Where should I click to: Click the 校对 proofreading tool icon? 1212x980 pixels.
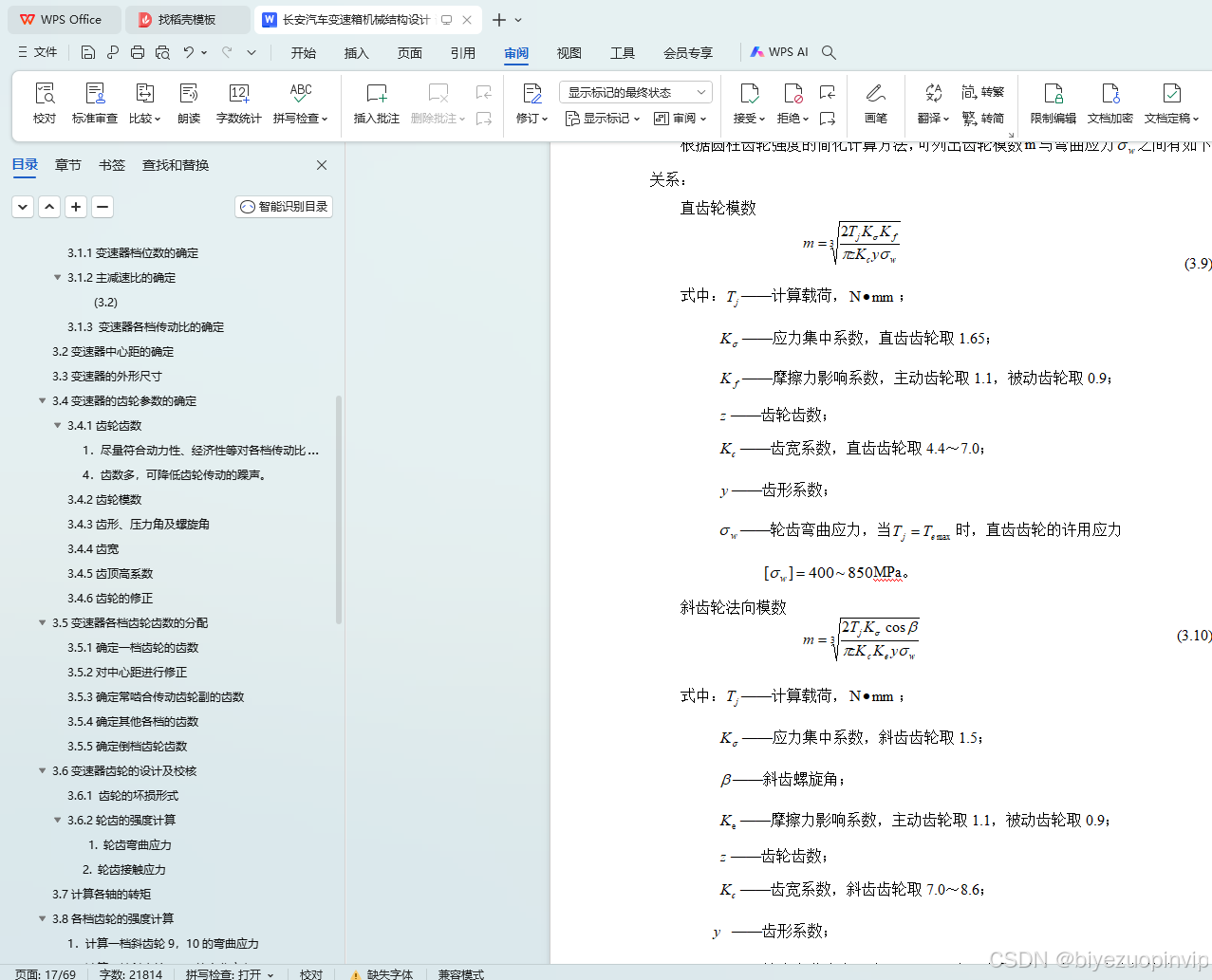[x=45, y=93]
